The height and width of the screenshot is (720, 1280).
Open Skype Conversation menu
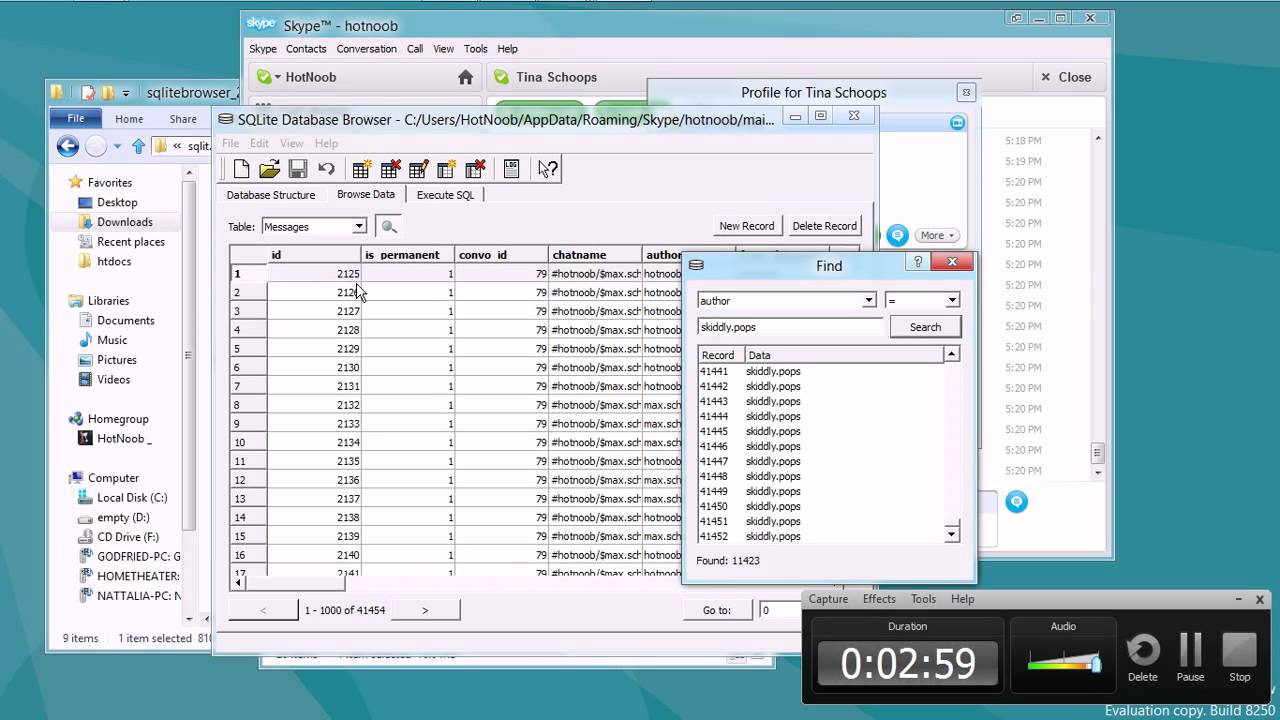pos(366,49)
